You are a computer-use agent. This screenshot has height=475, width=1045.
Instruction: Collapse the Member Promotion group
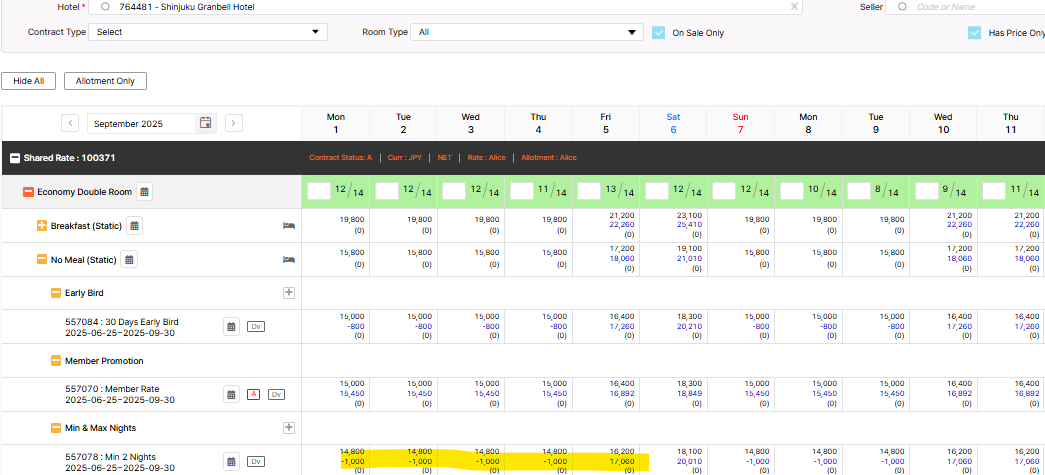(56, 361)
